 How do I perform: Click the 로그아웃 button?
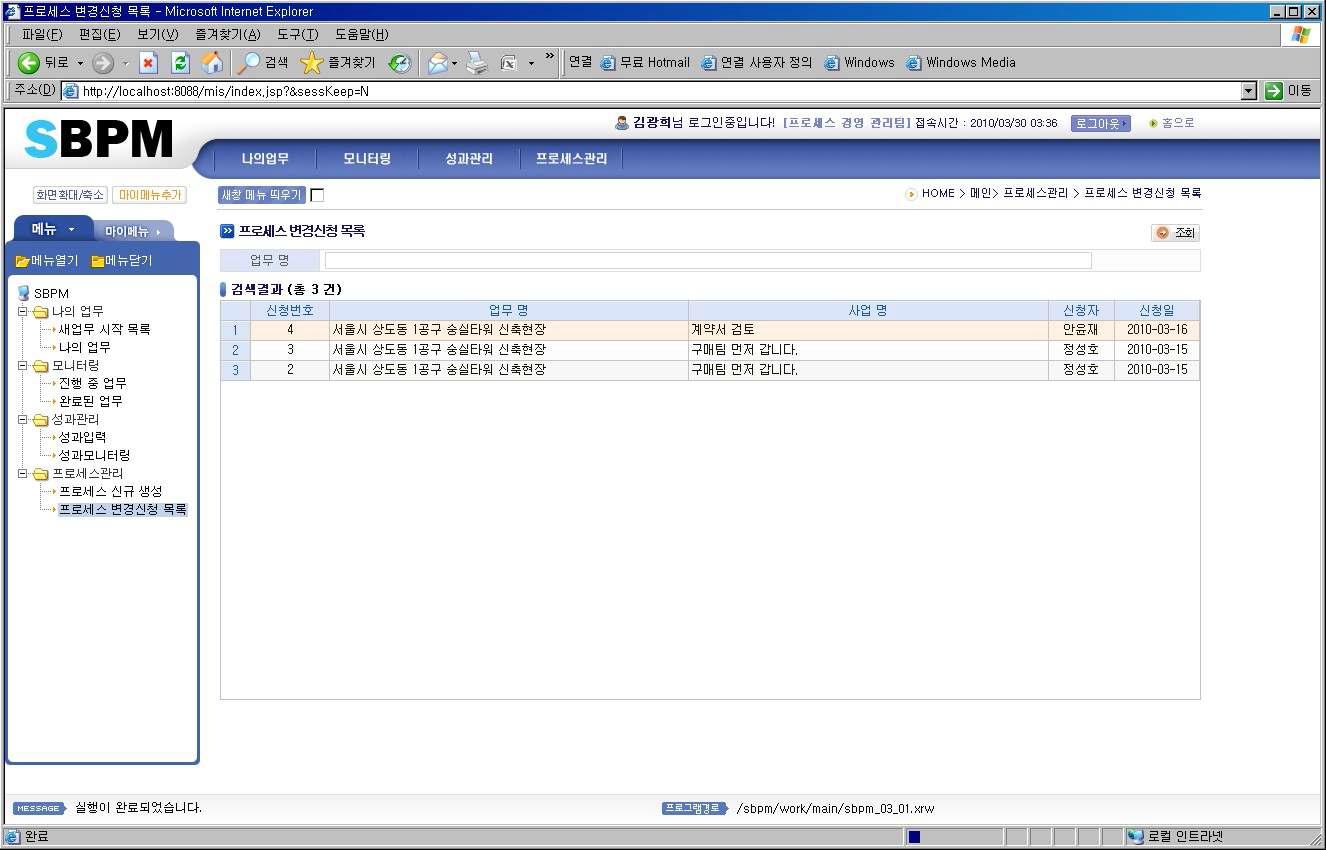1100,123
